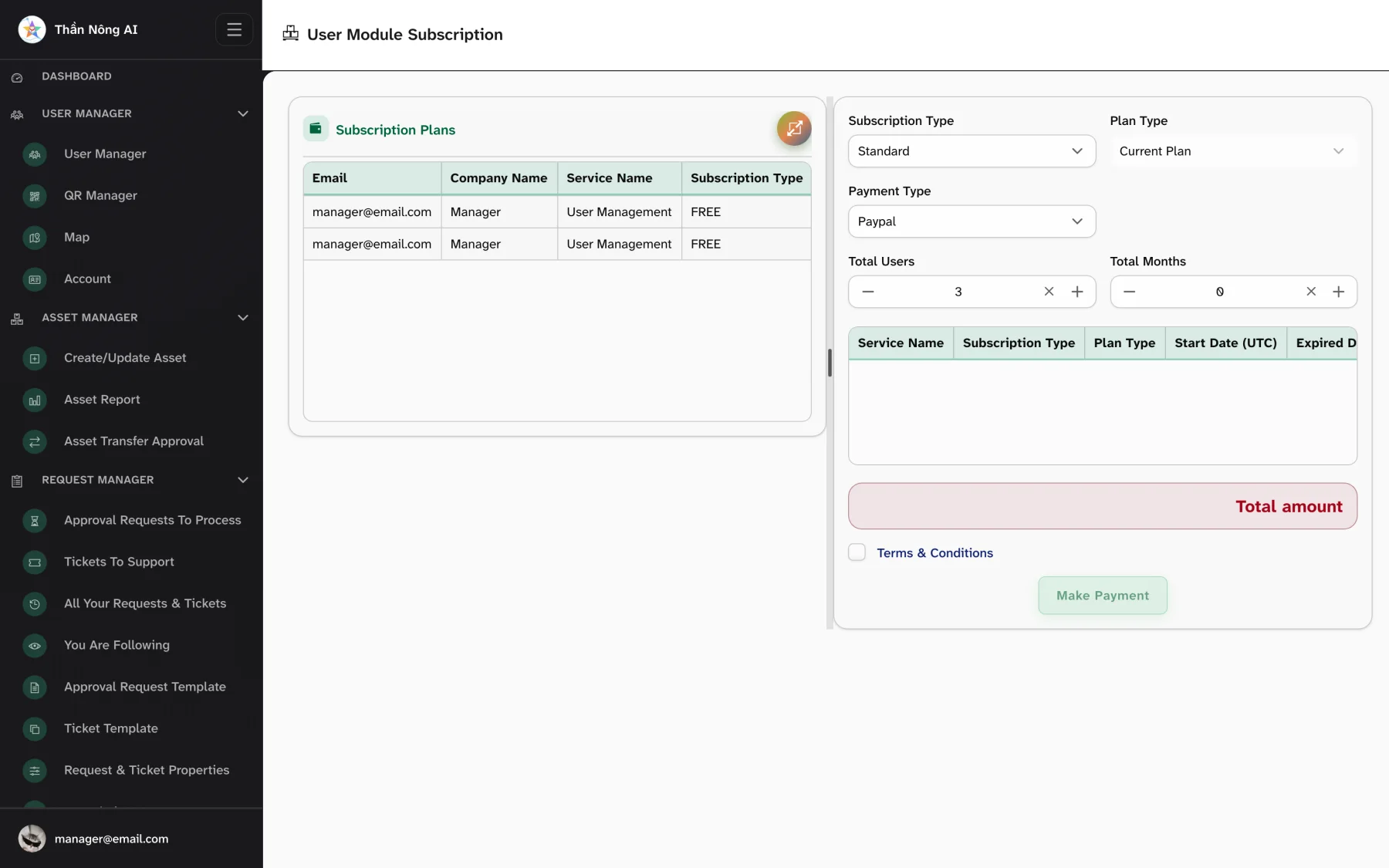Click the Approval Request Template document icon

point(35,687)
